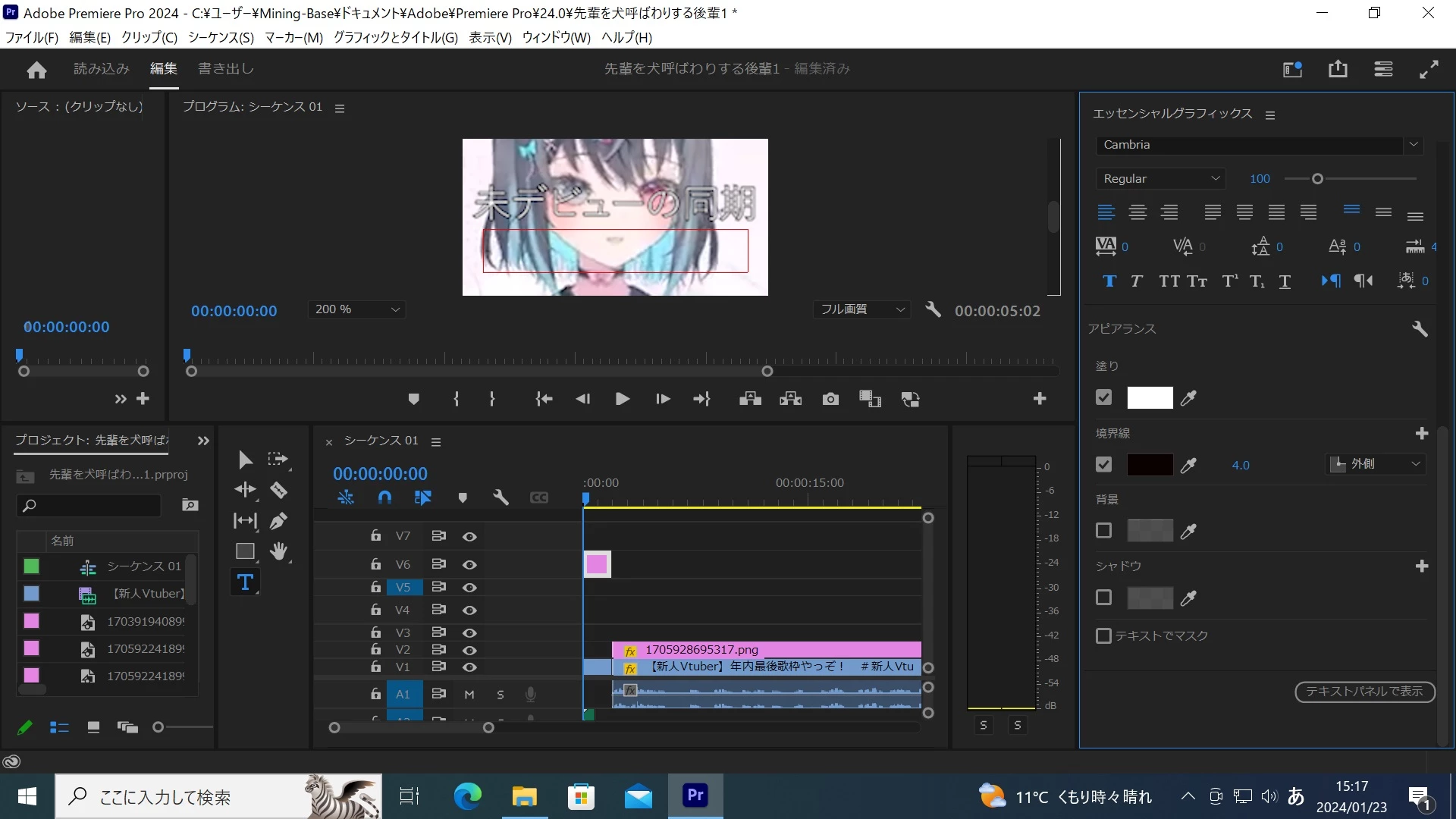
Task: Open the フル画質 playback resolution dropdown
Action: pyautogui.click(x=862, y=309)
